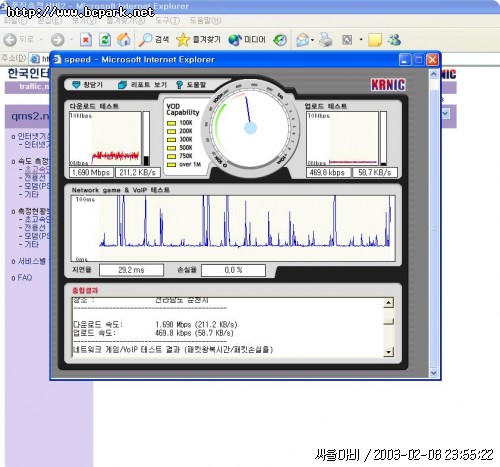Click the 종합결과 scrollbar thumb
This screenshot has width=500, height=467.
pyautogui.click(x=388, y=321)
